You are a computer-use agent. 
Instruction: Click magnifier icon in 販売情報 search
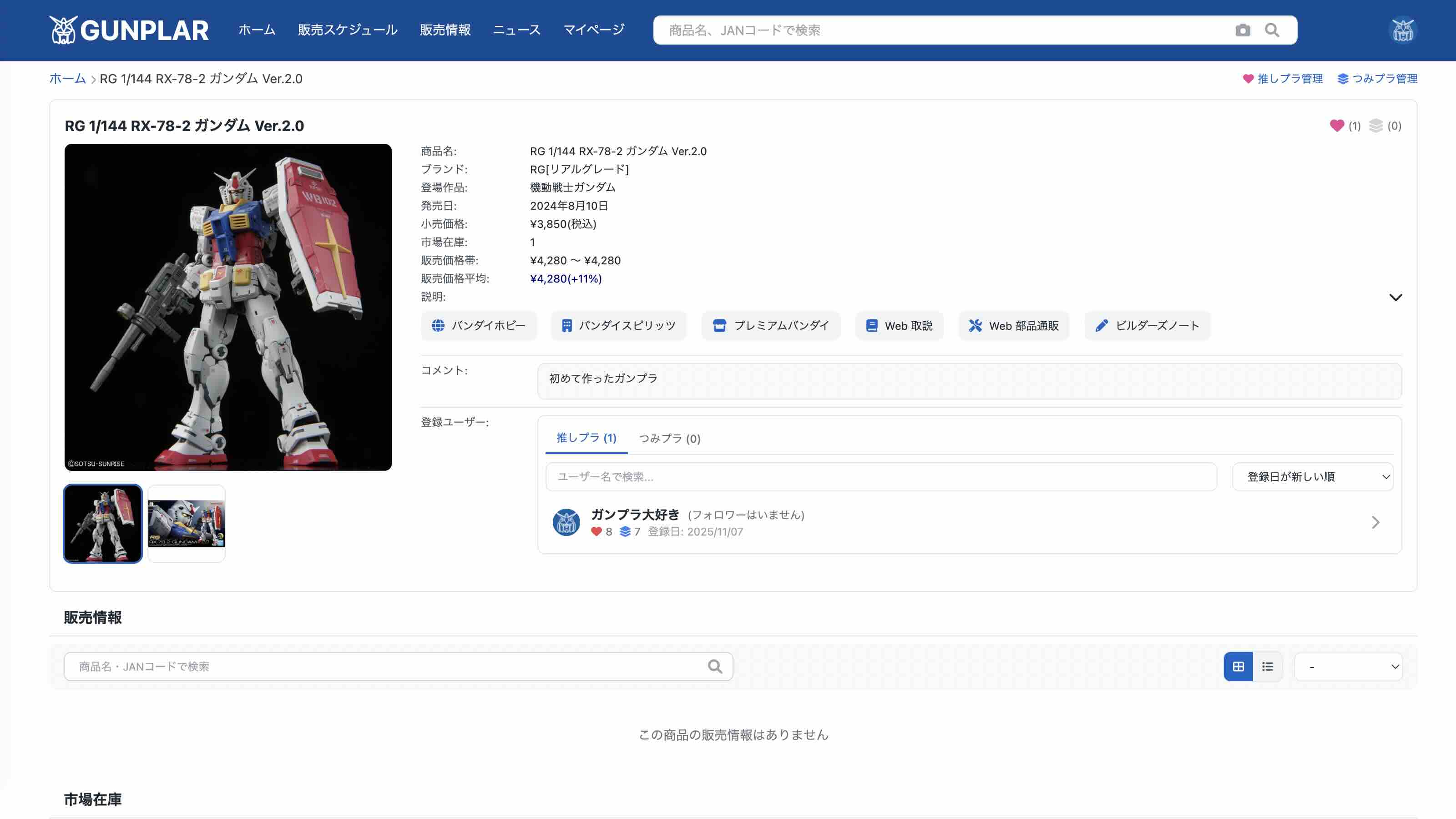coord(715,667)
